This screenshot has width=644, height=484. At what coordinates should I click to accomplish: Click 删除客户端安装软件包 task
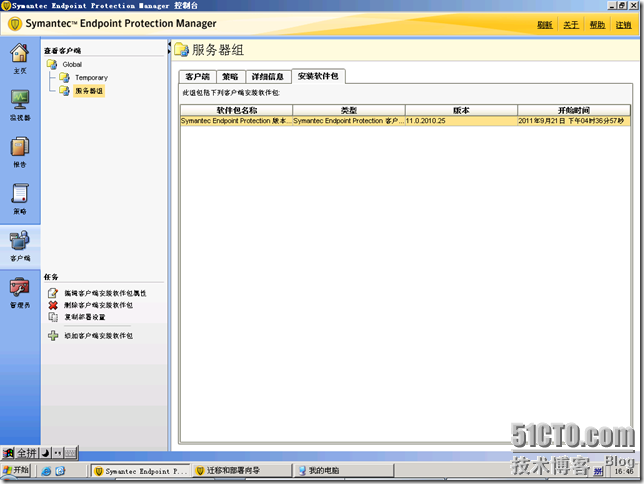coord(99,305)
